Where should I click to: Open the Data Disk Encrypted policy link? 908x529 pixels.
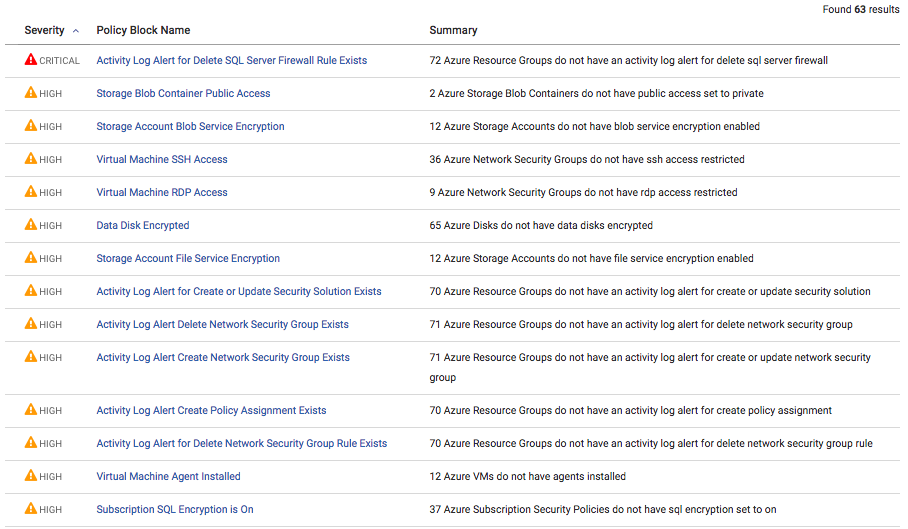pyautogui.click(x=143, y=225)
